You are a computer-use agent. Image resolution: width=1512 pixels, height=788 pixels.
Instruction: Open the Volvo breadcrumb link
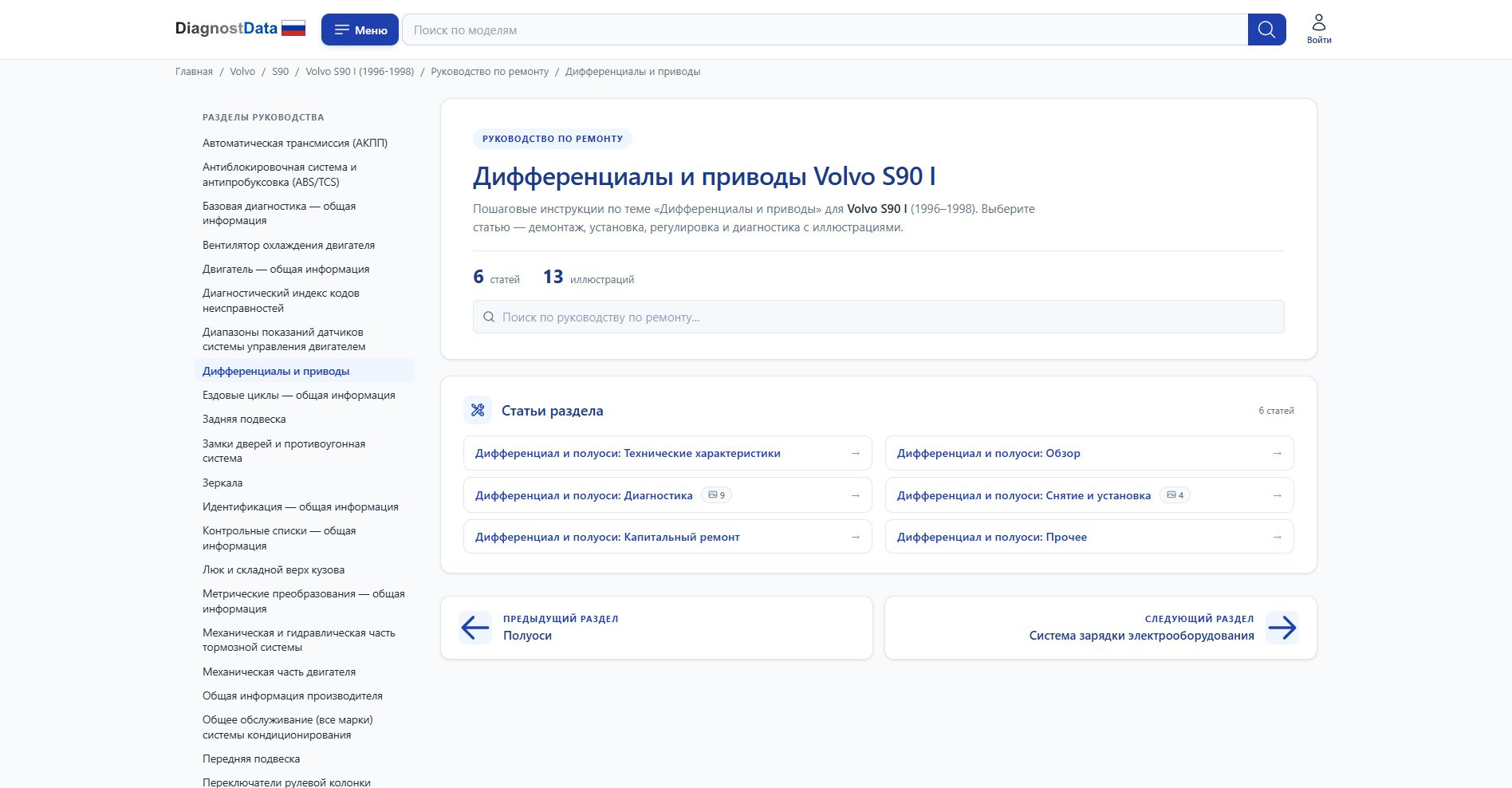242,72
